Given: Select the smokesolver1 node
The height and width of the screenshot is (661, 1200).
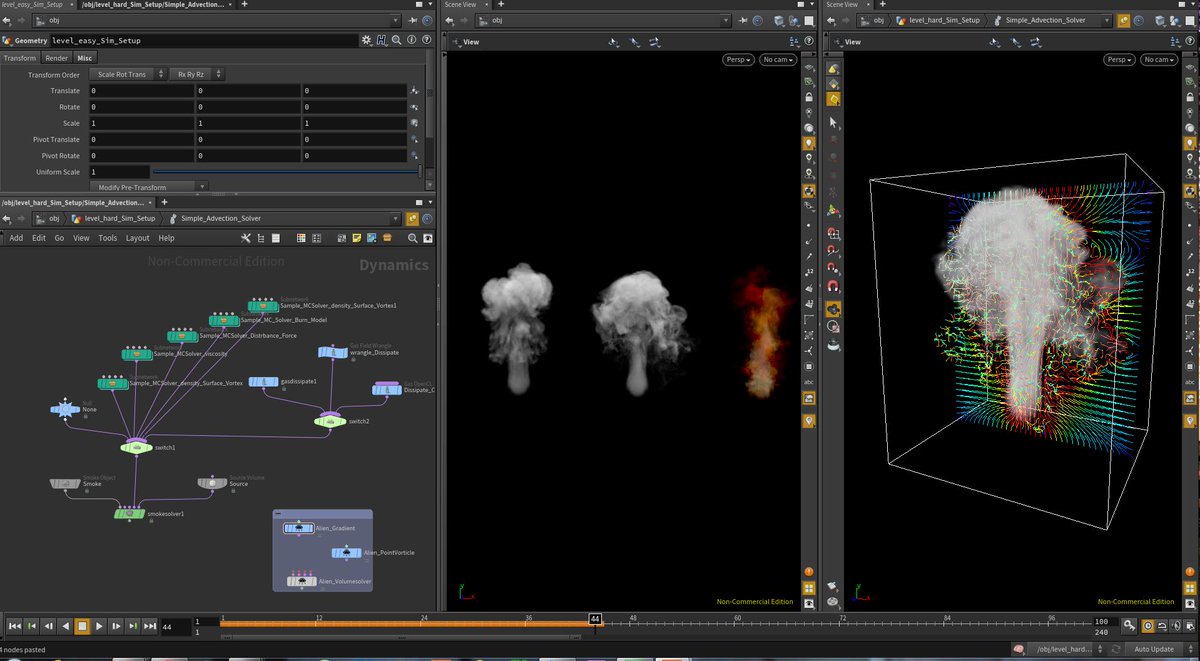Looking at the screenshot, I should coord(130,513).
